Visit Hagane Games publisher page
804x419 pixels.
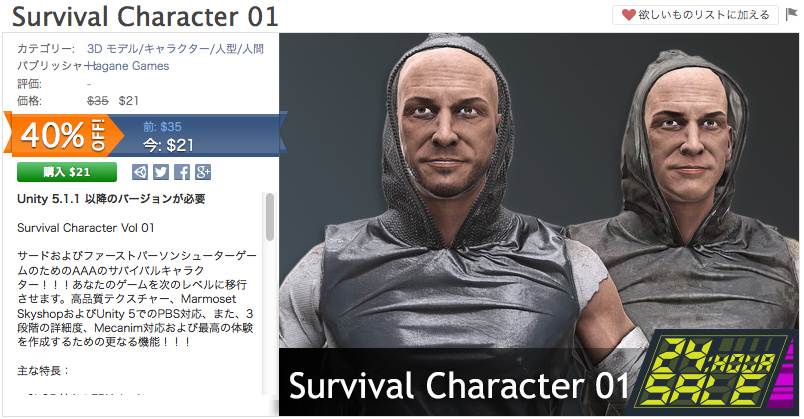(128, 66)
